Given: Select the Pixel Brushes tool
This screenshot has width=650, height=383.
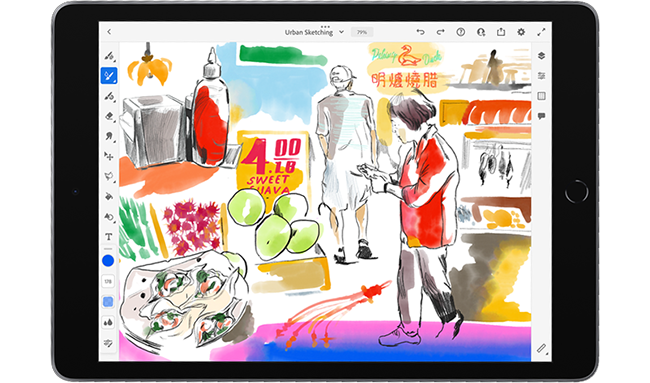Looking at the screenshot, I should click(x=109, y=56).
